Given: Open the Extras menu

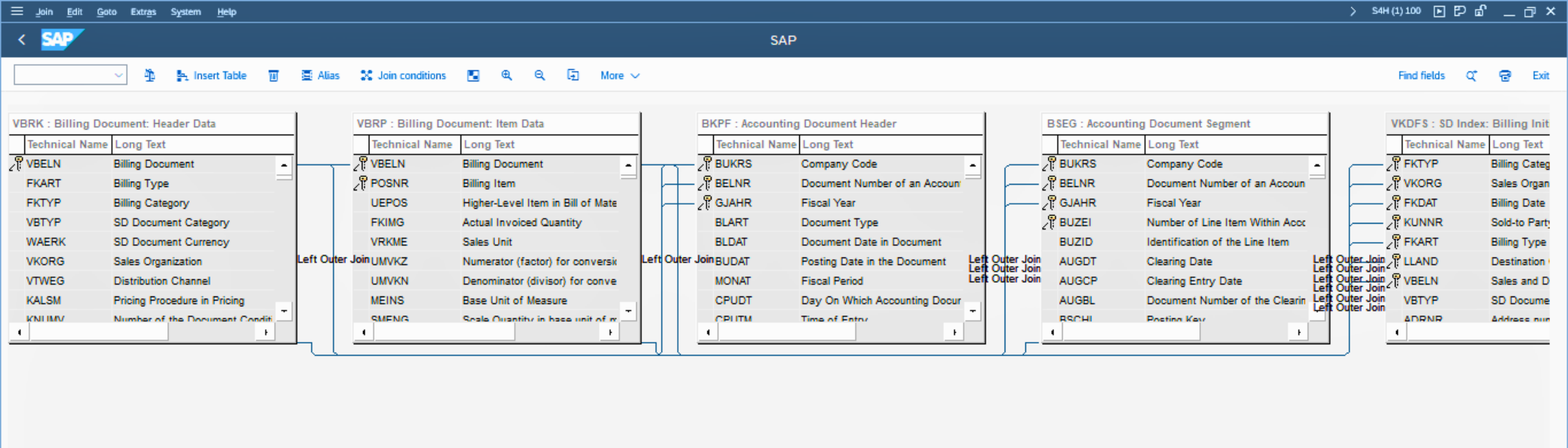Looking at the screenshot, I should (x=143, y=12).
